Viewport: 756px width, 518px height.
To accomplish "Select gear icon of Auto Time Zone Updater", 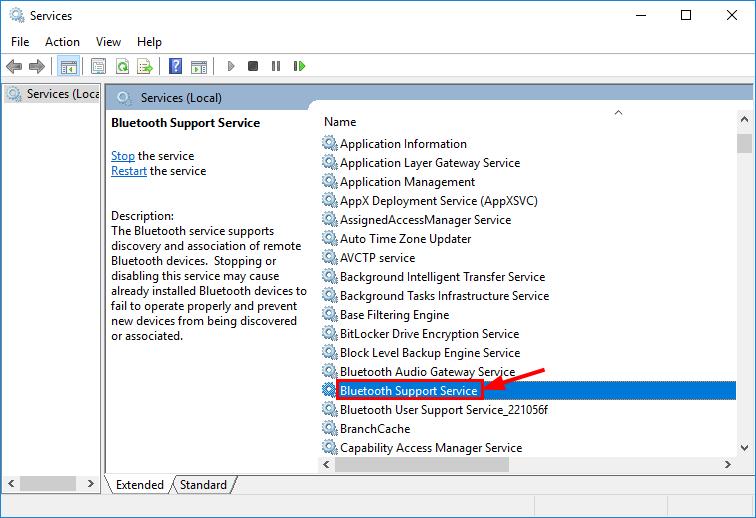I will coord(330,238).
